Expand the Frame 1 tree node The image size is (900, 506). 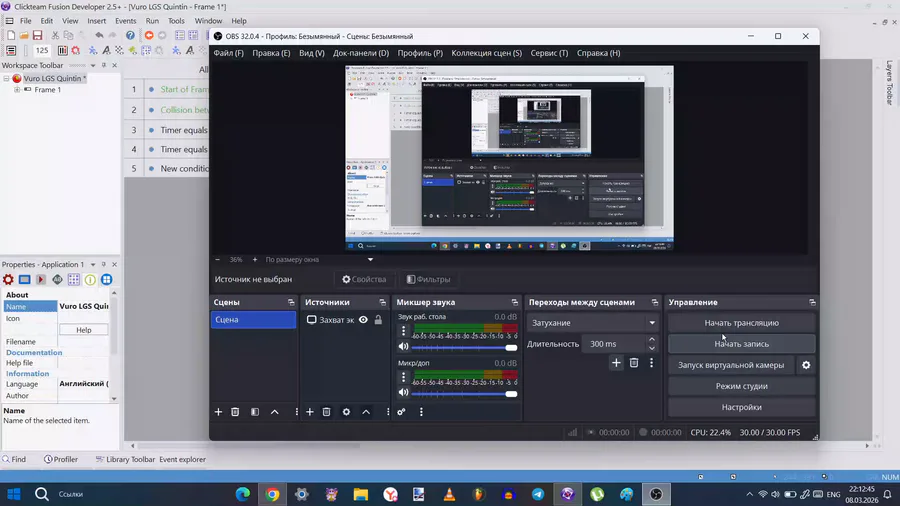click(17, 89)
